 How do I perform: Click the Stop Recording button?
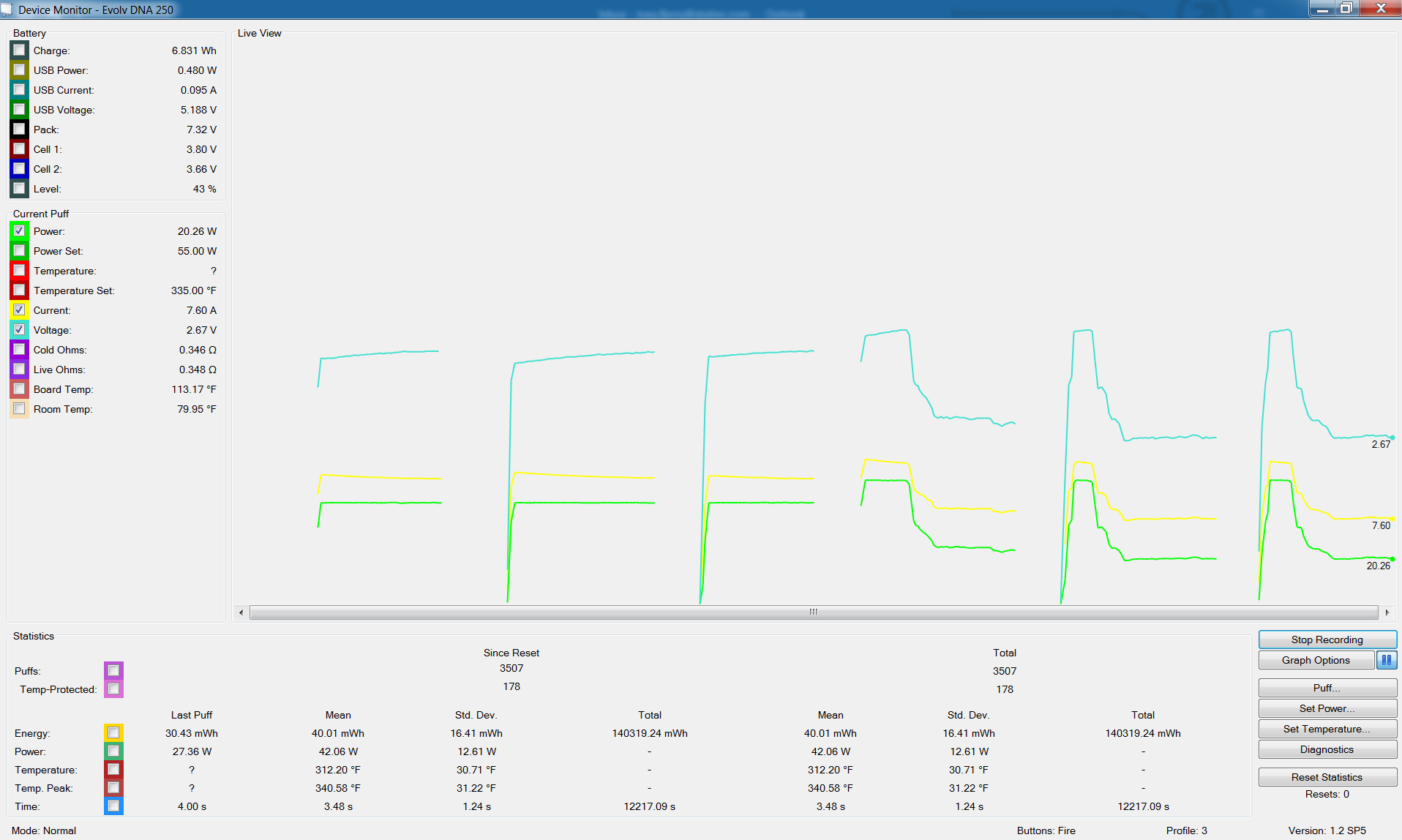click(1327, 640)
